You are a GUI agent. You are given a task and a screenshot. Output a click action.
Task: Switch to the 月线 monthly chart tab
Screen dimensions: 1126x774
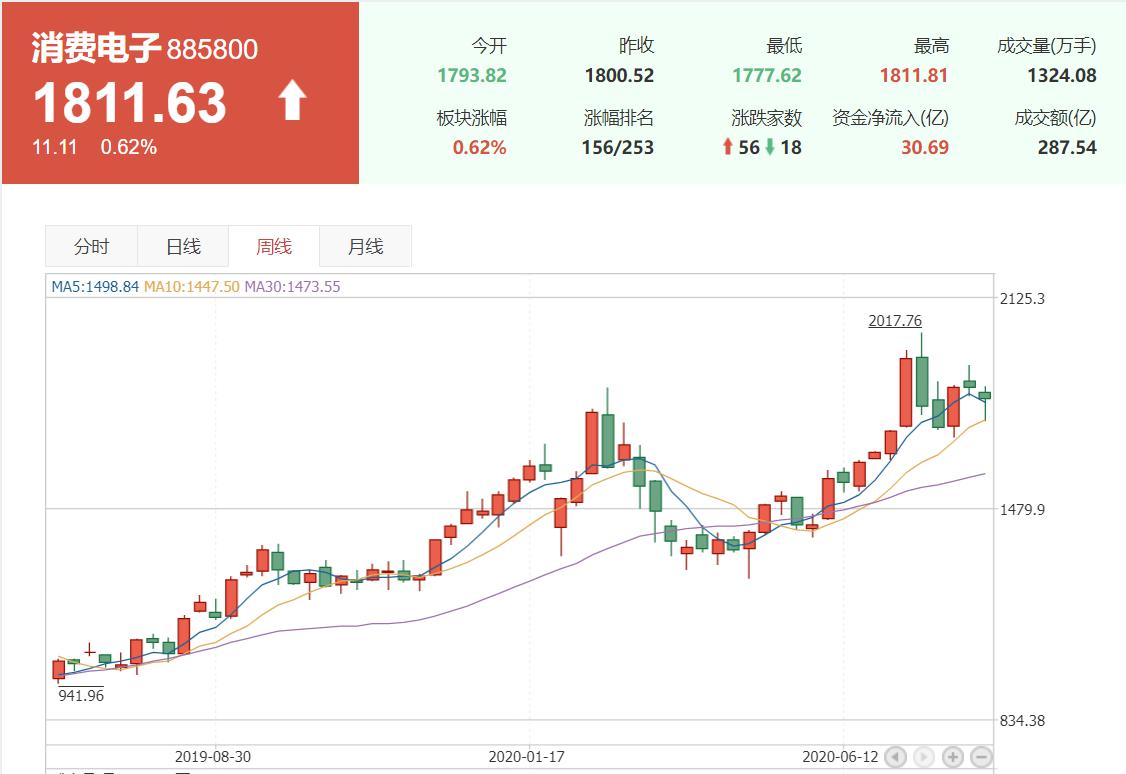366,246
